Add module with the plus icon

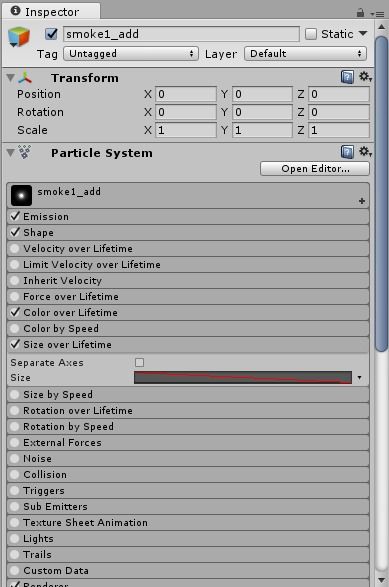(362, 201)
